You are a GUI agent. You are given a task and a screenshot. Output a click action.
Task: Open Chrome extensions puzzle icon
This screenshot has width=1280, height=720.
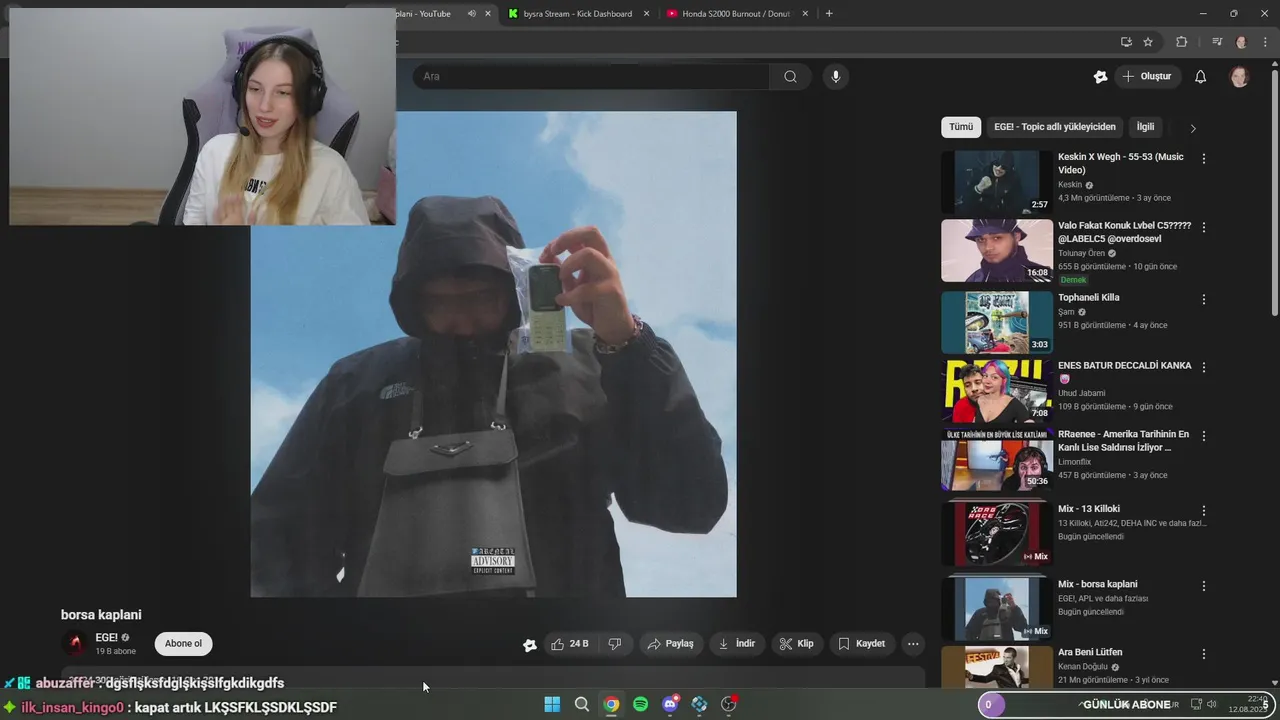tap(1181, 42)
